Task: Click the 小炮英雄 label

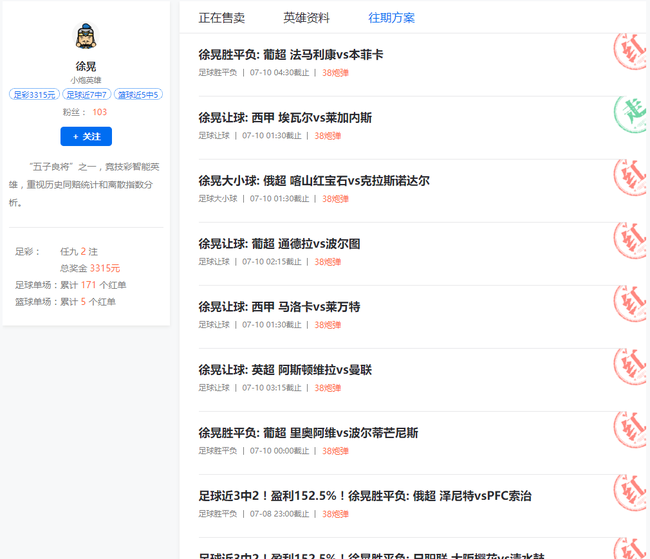Action: coord(86,80)
